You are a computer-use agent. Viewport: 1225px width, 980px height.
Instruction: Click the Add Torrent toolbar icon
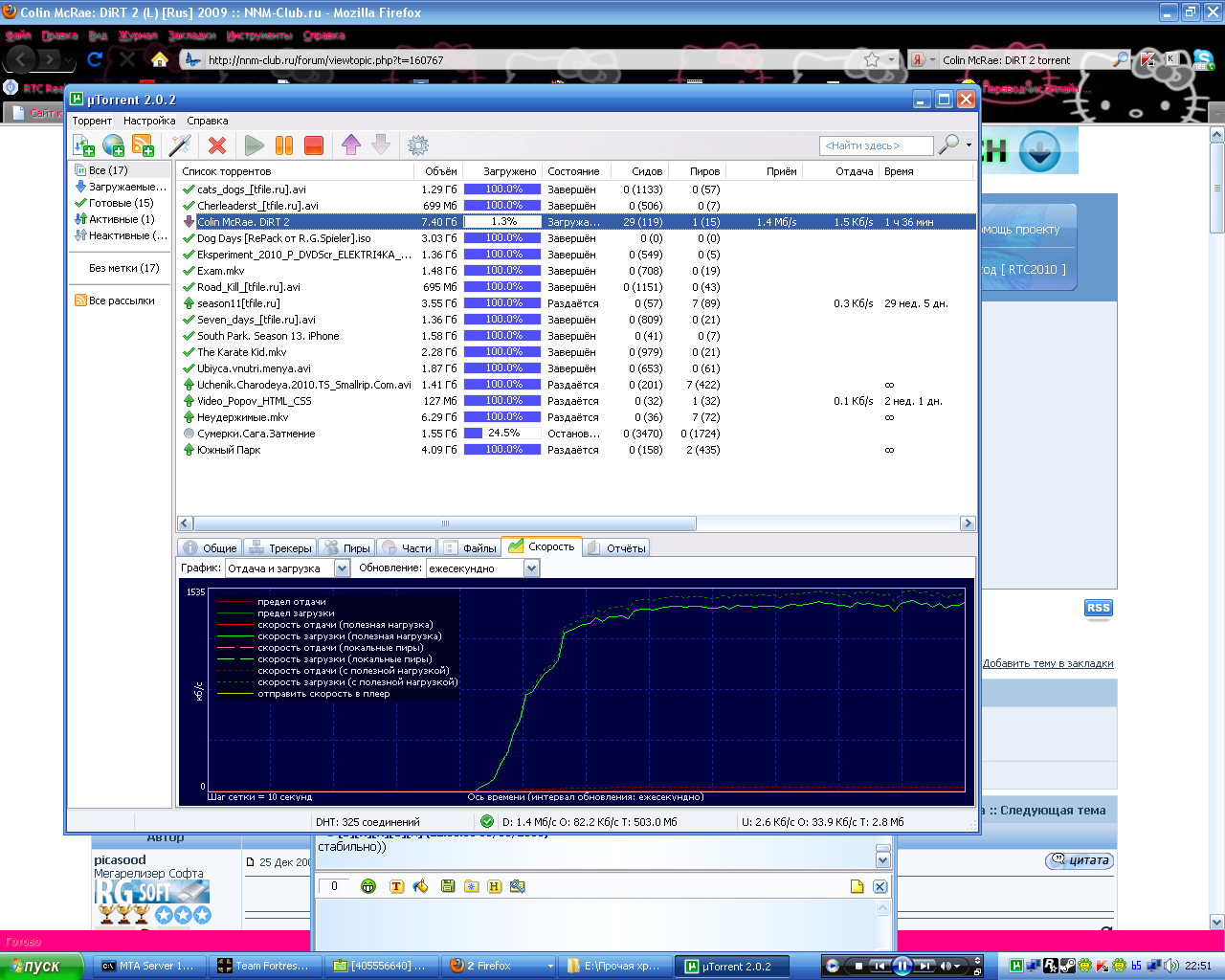pyautogui.click(x=83, y=145)
